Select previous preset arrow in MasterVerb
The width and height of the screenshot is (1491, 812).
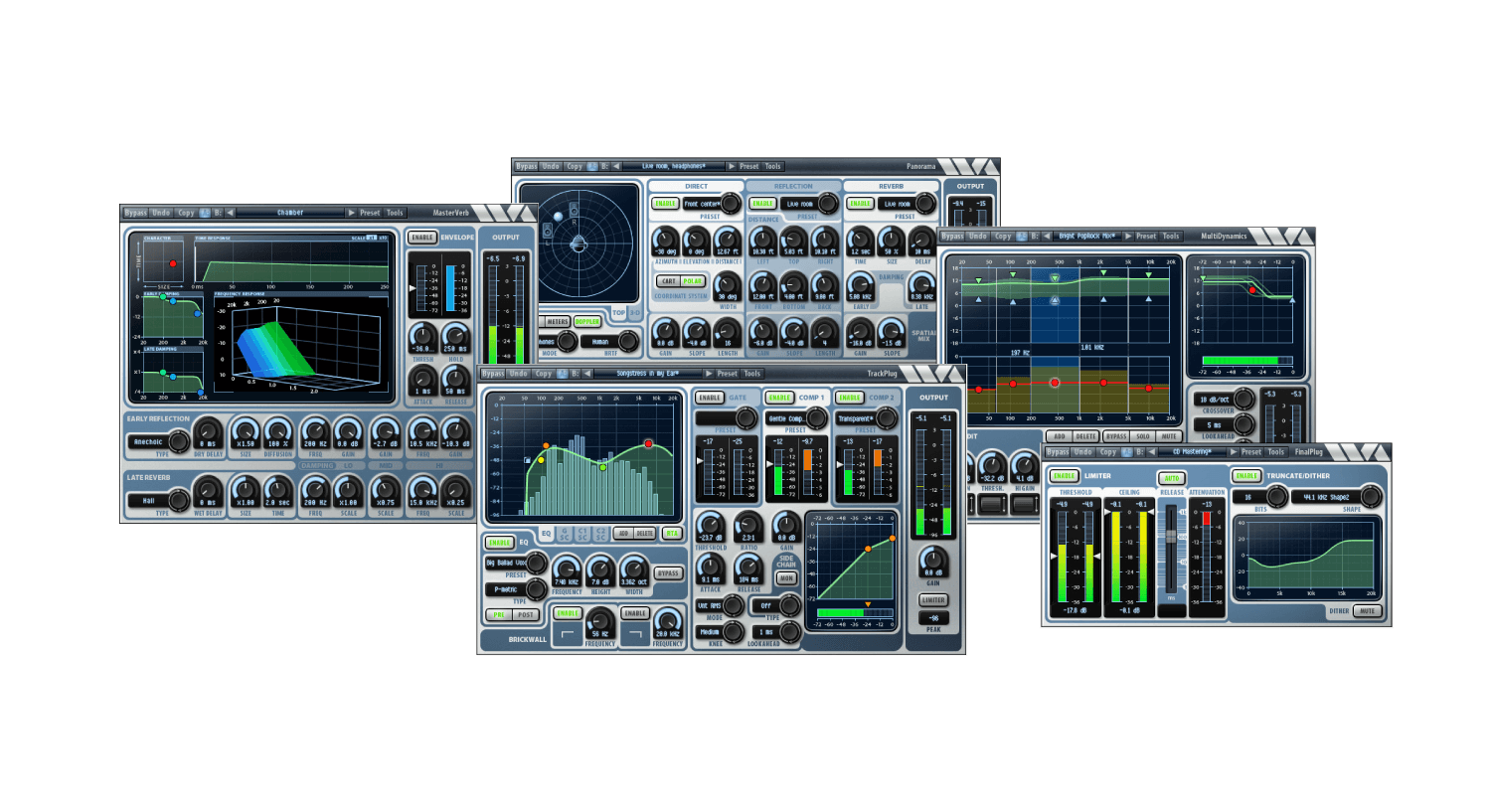(231, 213)
